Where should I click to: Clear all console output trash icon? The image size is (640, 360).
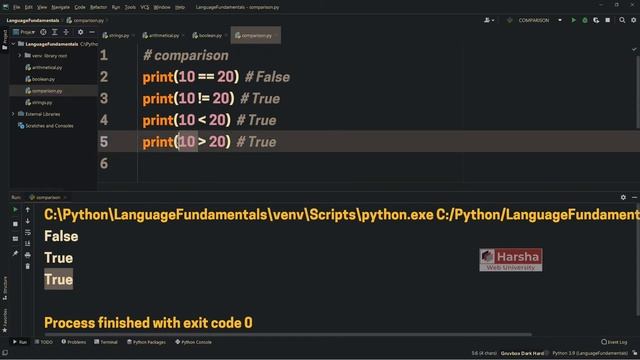point(28,267)
